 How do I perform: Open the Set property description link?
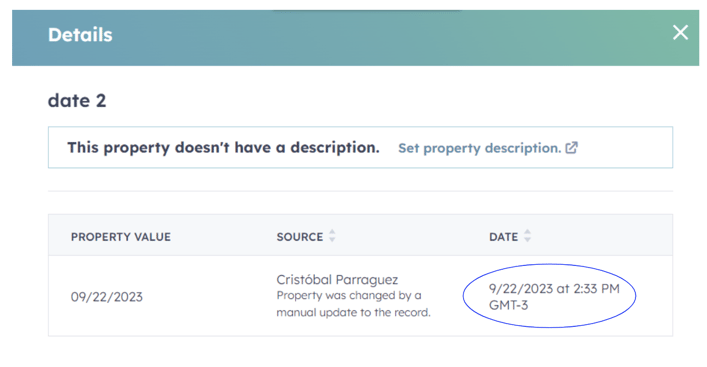[480, 148]
